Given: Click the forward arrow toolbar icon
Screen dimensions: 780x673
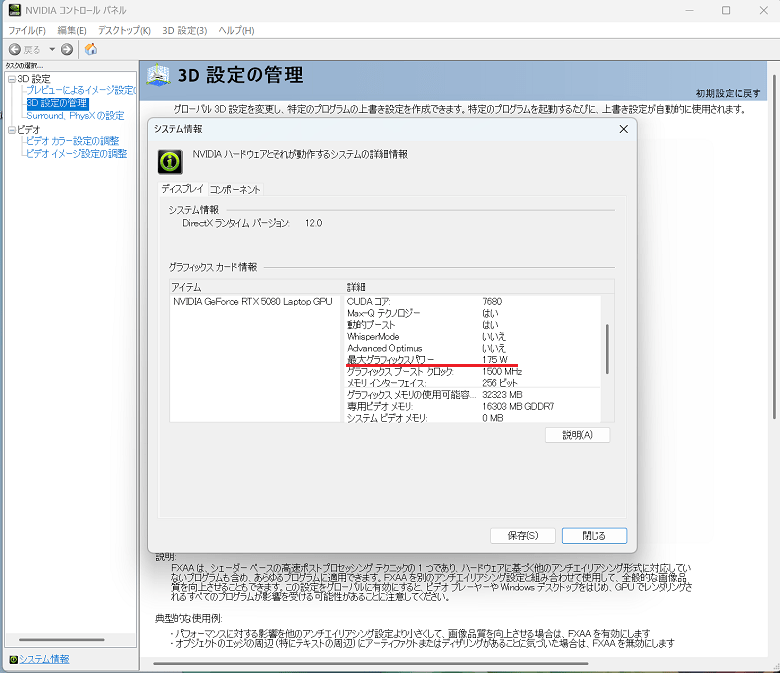Looking at the screenshot, I should point(67,49).
